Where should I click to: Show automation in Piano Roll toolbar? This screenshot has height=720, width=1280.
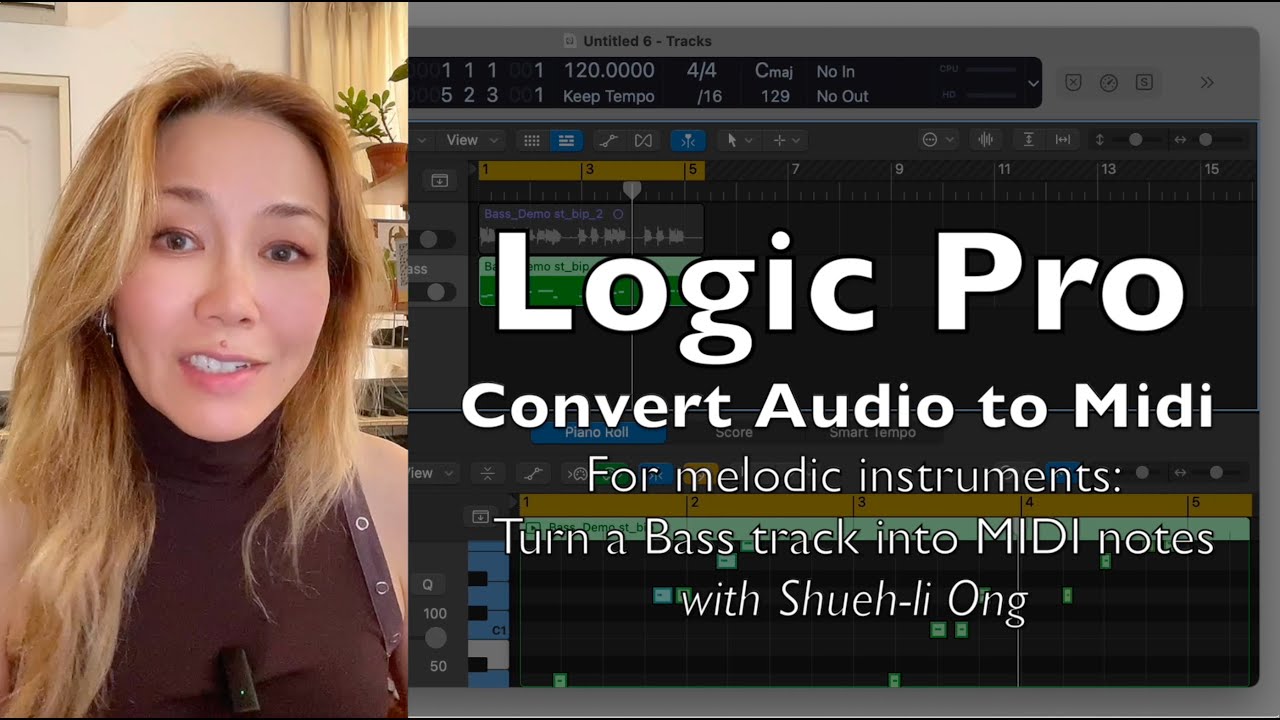click(534, 473)
